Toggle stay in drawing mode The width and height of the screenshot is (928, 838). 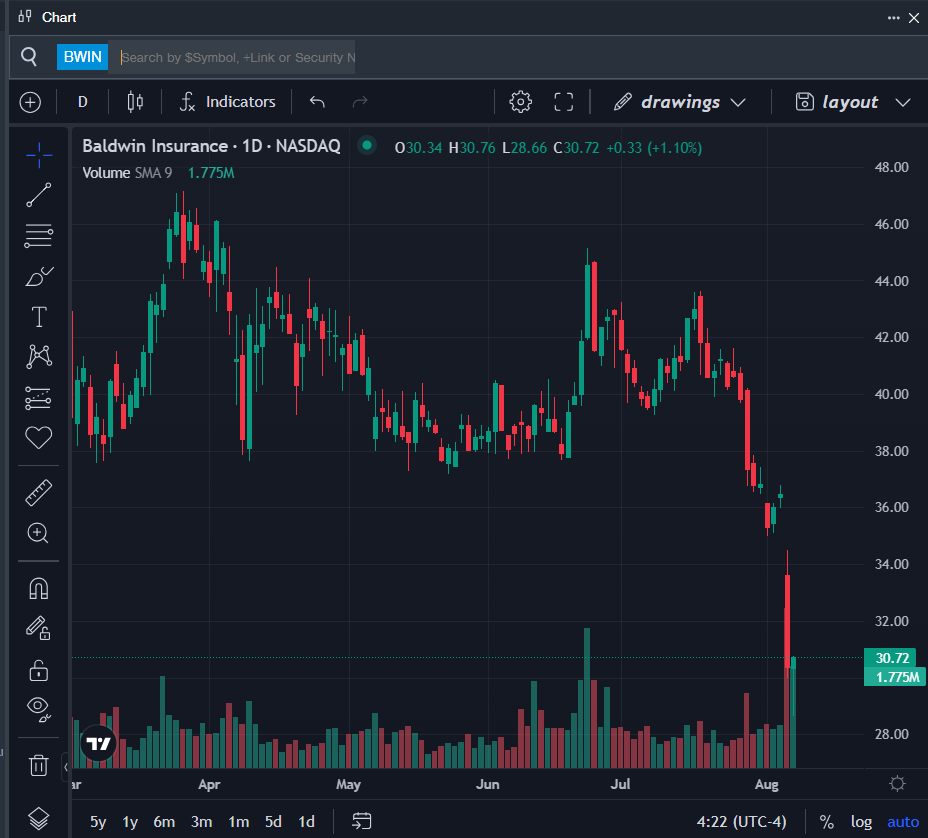tap(39, 628)
